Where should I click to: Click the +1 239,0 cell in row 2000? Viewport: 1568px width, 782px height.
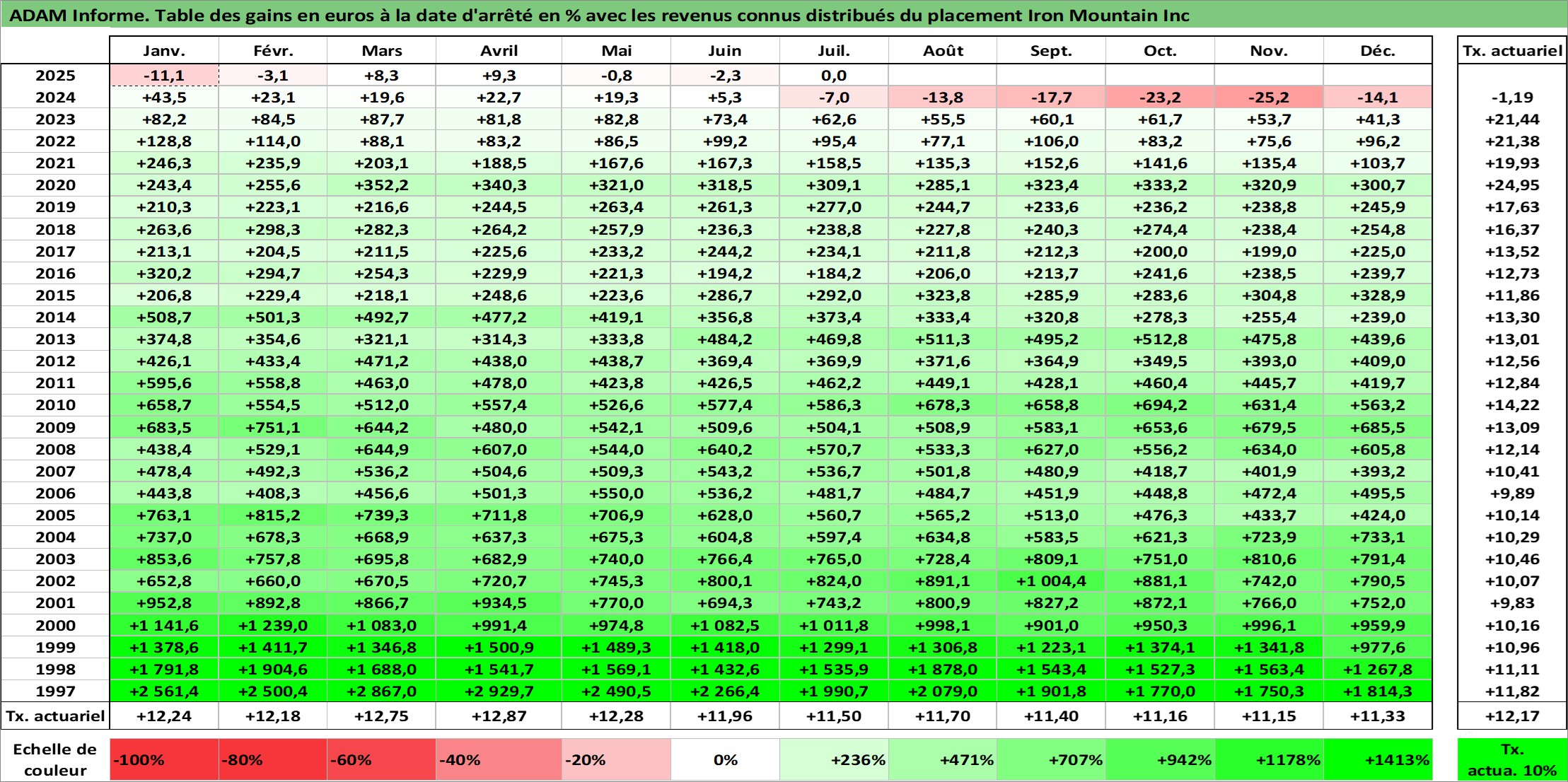[x=273, y=625]
